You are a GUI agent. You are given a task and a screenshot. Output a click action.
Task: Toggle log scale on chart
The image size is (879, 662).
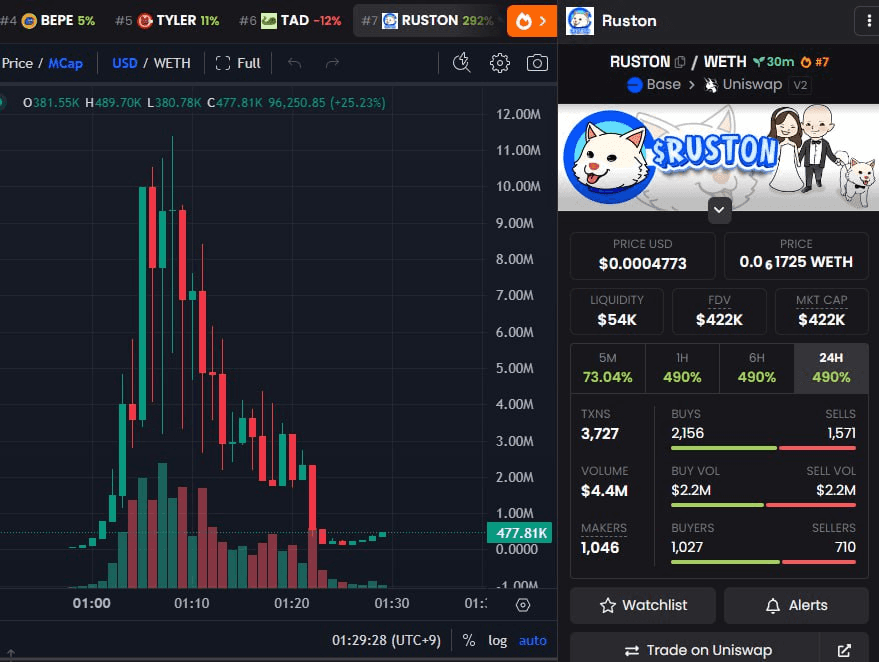[x=497, y=640]
